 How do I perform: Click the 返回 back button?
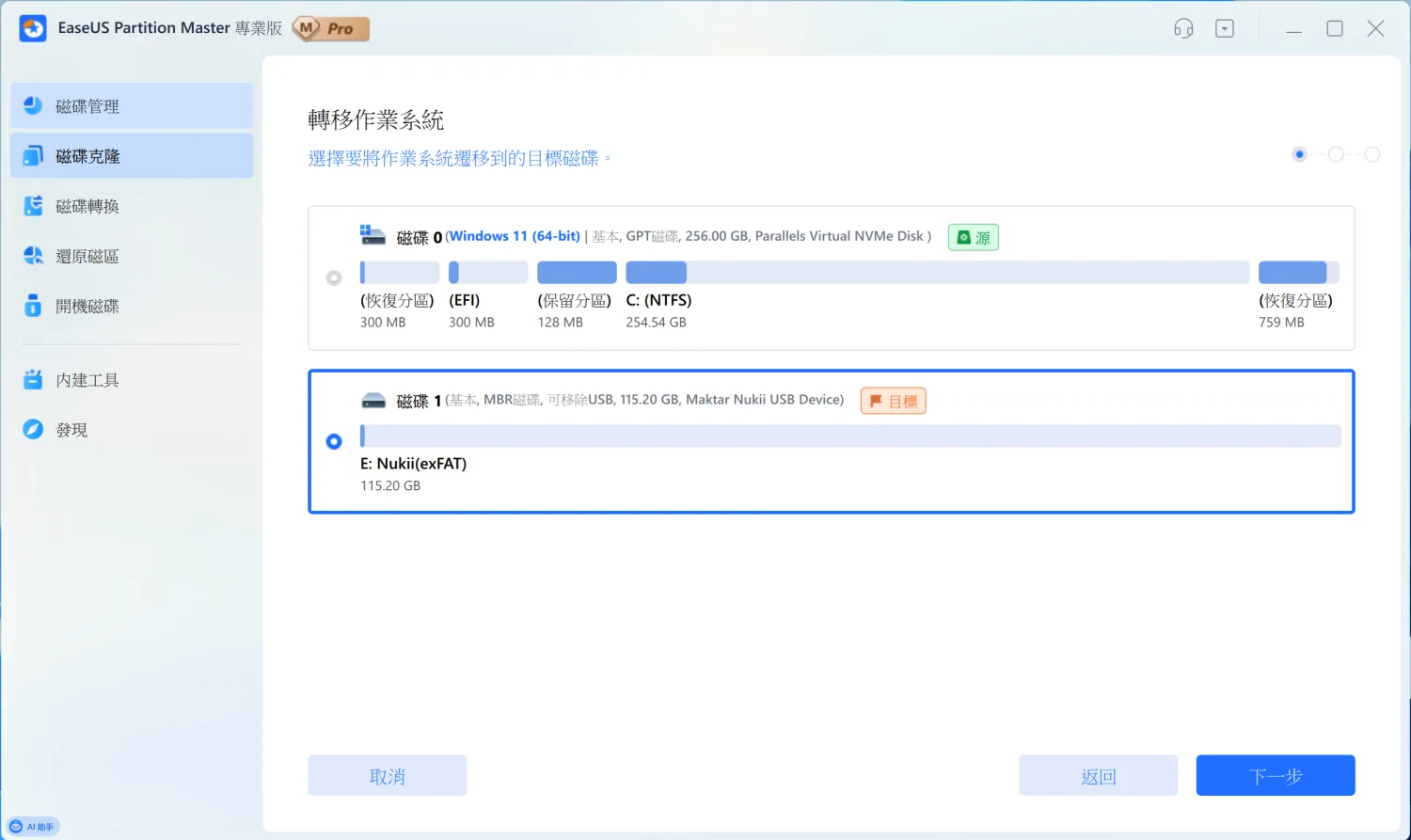(x=1098, y=775)
